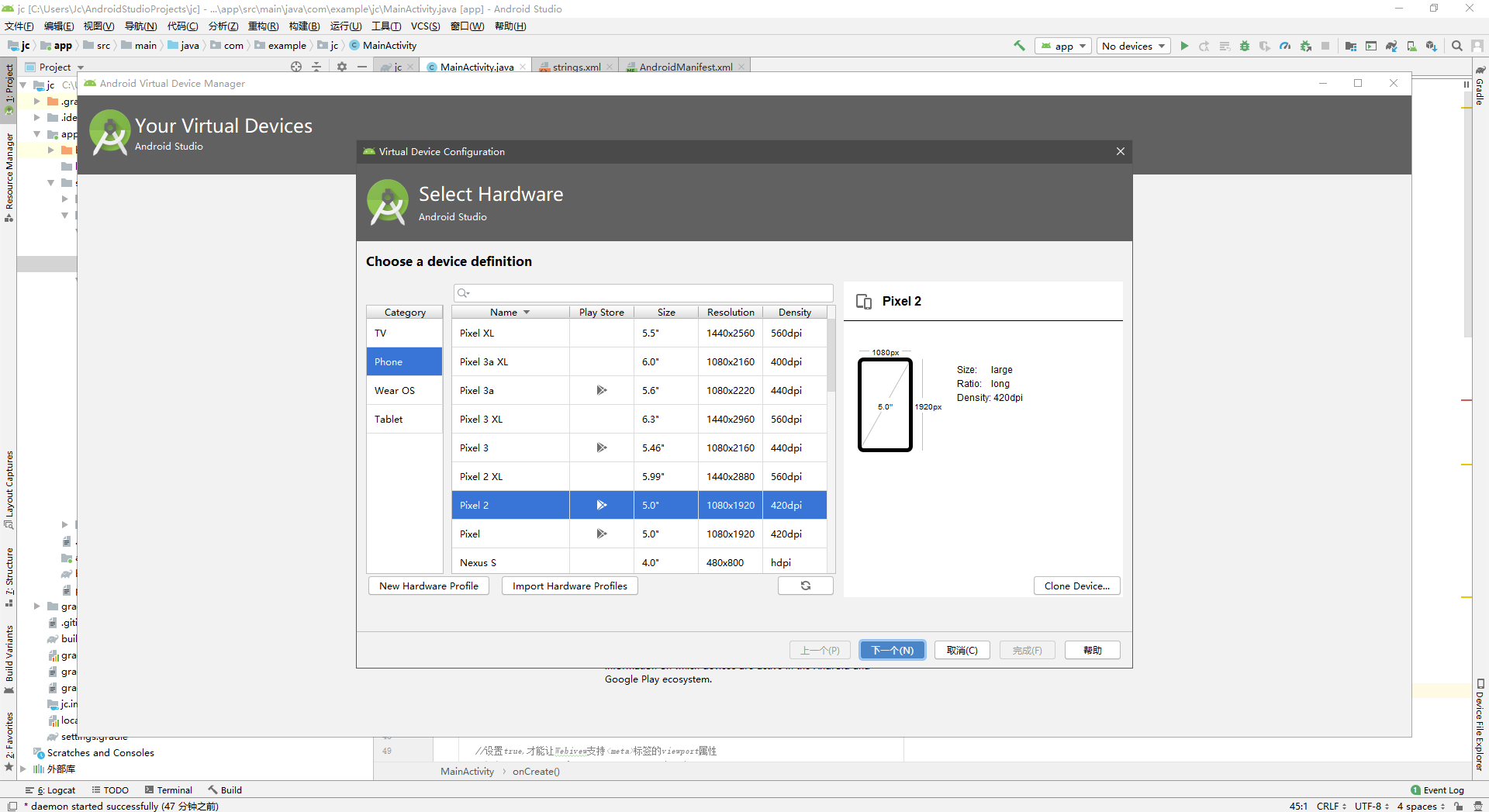Click the refresh button below device table
This screenshot has height=812, width=1489.
[x=806, y=586]
